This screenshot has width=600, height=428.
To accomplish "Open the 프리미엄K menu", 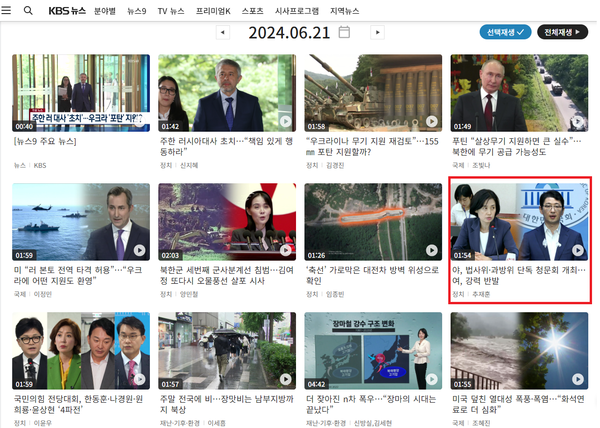I will pyautogui.click(x=213, y=11).
